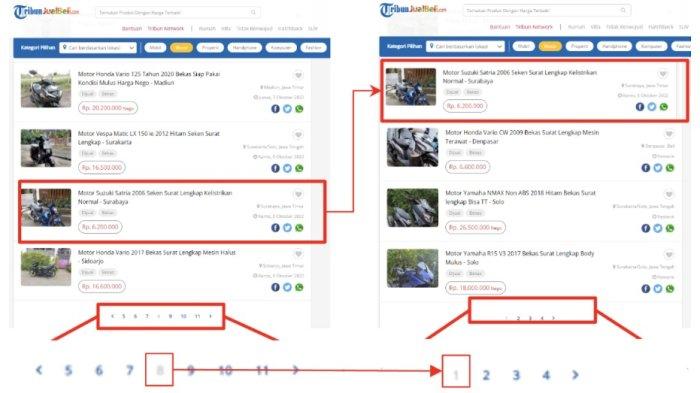Image resolution: width=700 pixels, height=393 pixels.
Task: Share Yamaha NMAX 2018 Solo listing via WhatsApp
Action: [670, 228]
